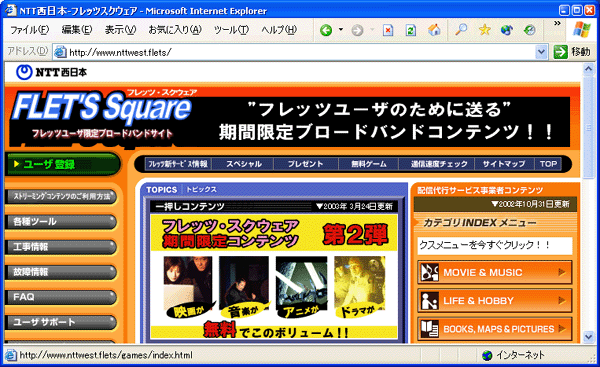Image resolution: width=600 pixels, height=367 pixels.
Task: Click the ユーザ登録 green button
Action: [x=63, y=164]
